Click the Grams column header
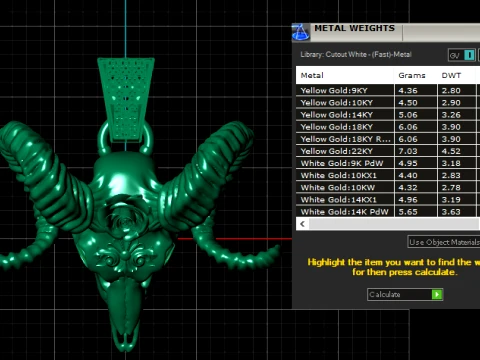The image size is (480, 360). coord(415,75)
